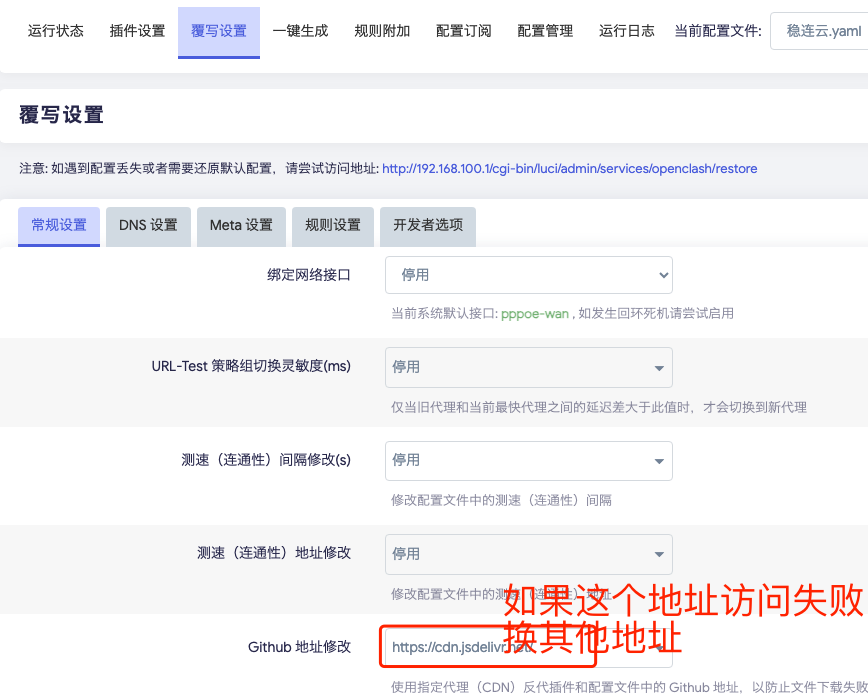Expand the 测速（连通性）间隔修改 dropdown
Screen dimensions: 868x696
point(528,461)
